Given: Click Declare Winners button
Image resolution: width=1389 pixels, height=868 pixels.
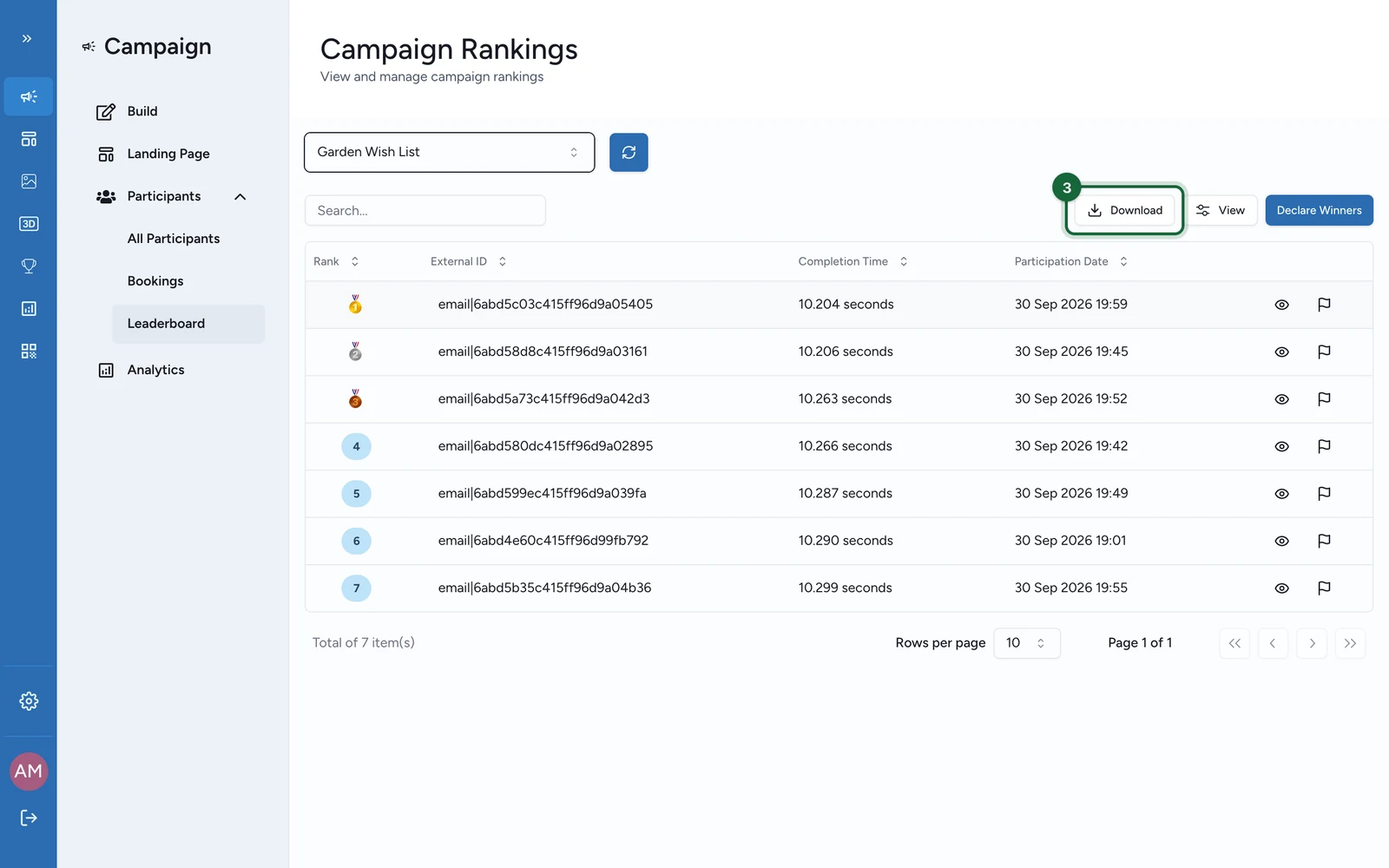Looking at the screenshot, I should (x=1319, y=210).
